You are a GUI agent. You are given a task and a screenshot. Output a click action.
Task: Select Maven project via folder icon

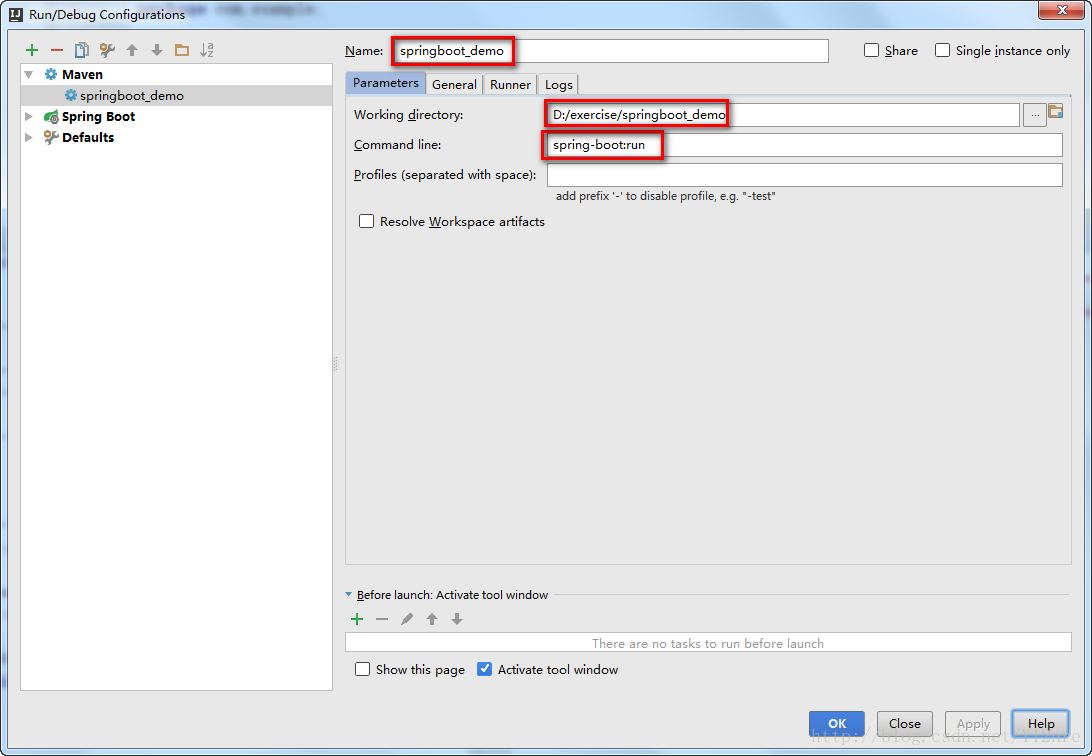1056,111
